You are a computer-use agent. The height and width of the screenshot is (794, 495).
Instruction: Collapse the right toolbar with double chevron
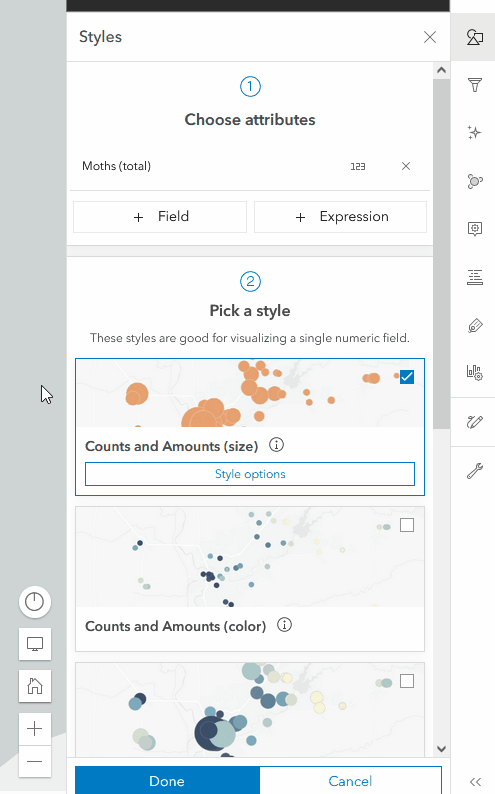click(x=475, y=782)
